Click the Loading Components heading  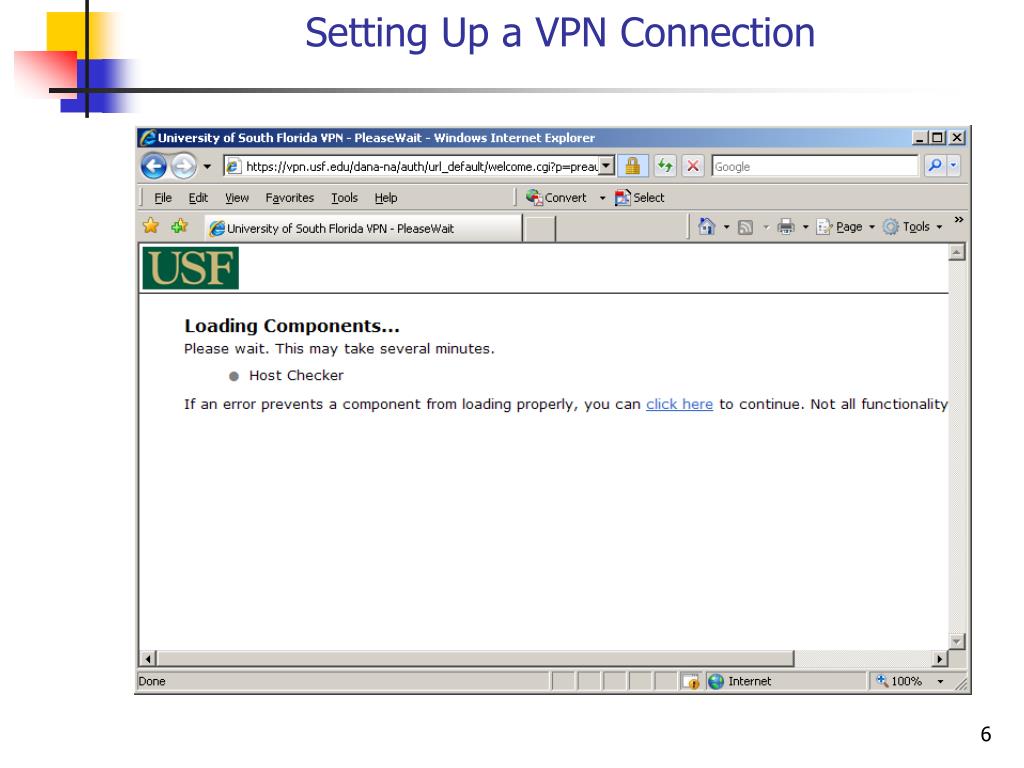tap(292, 326)
